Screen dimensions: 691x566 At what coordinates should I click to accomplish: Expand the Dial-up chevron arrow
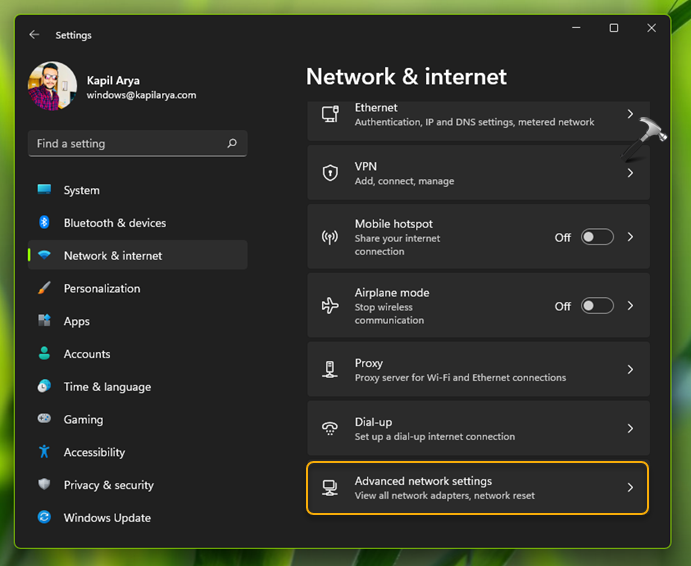[x=630, y=429]
